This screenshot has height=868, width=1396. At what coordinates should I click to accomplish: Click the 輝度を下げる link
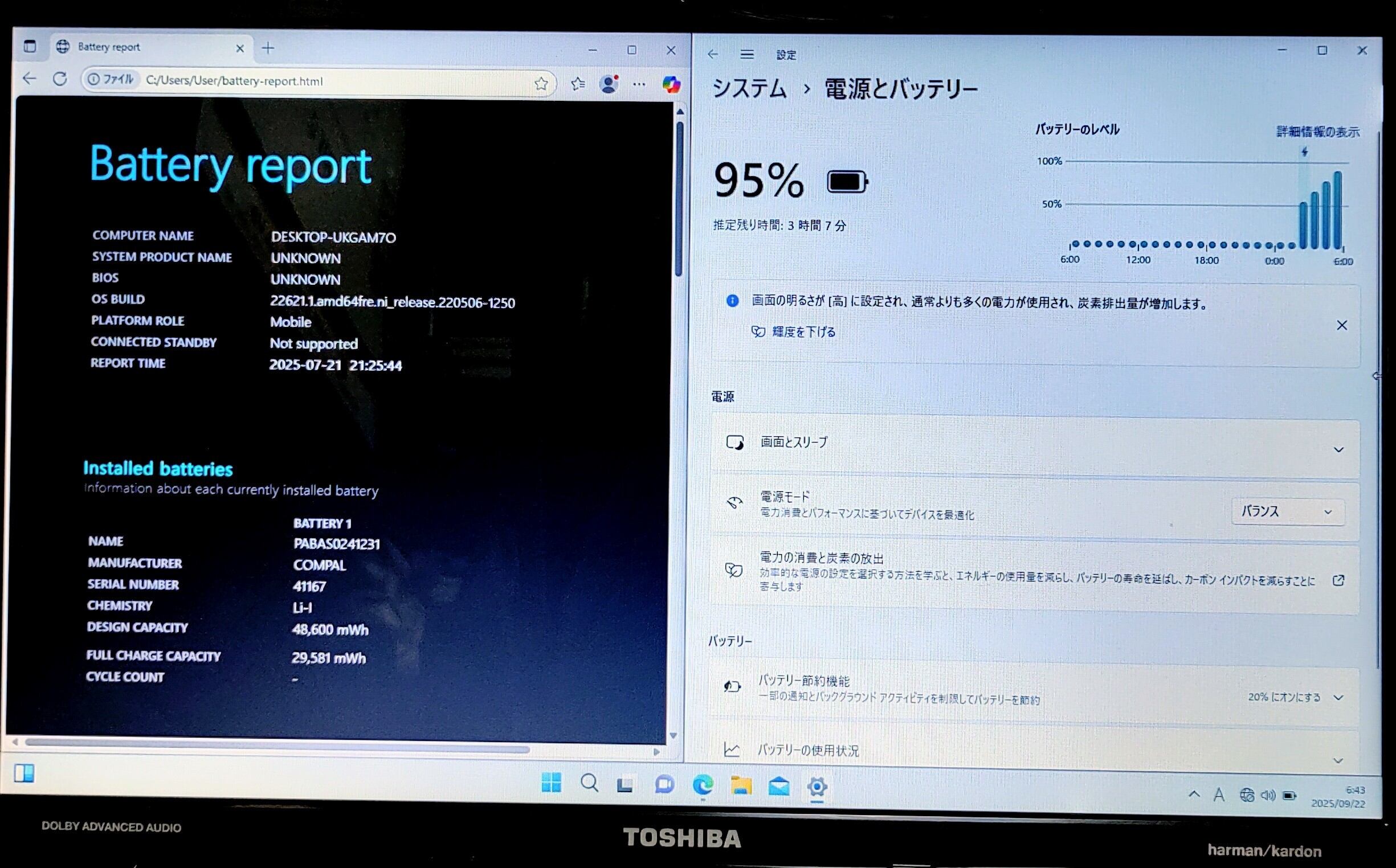pyautogui.click(x=803, y=332)
